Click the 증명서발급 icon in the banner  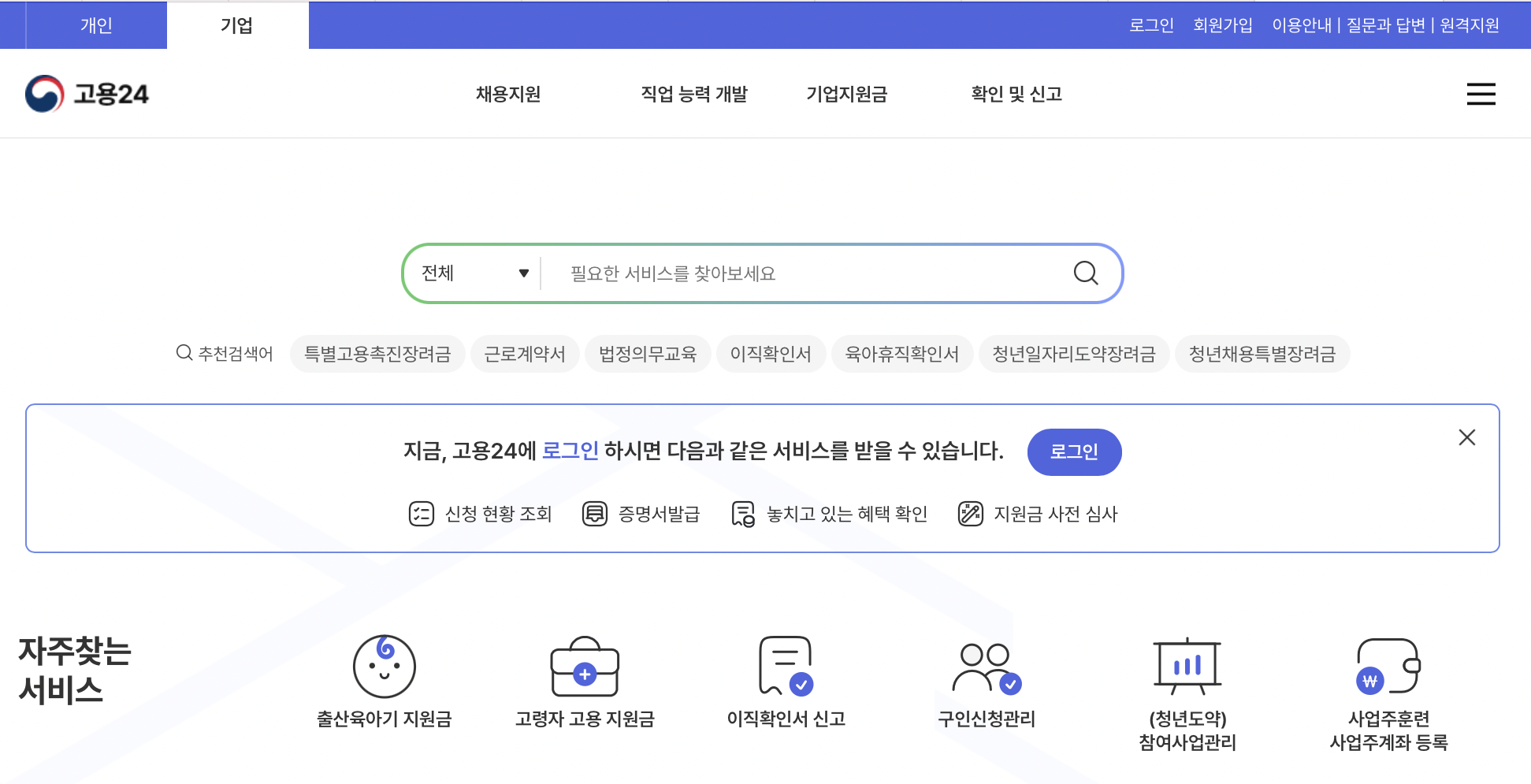tap(595, 514)
